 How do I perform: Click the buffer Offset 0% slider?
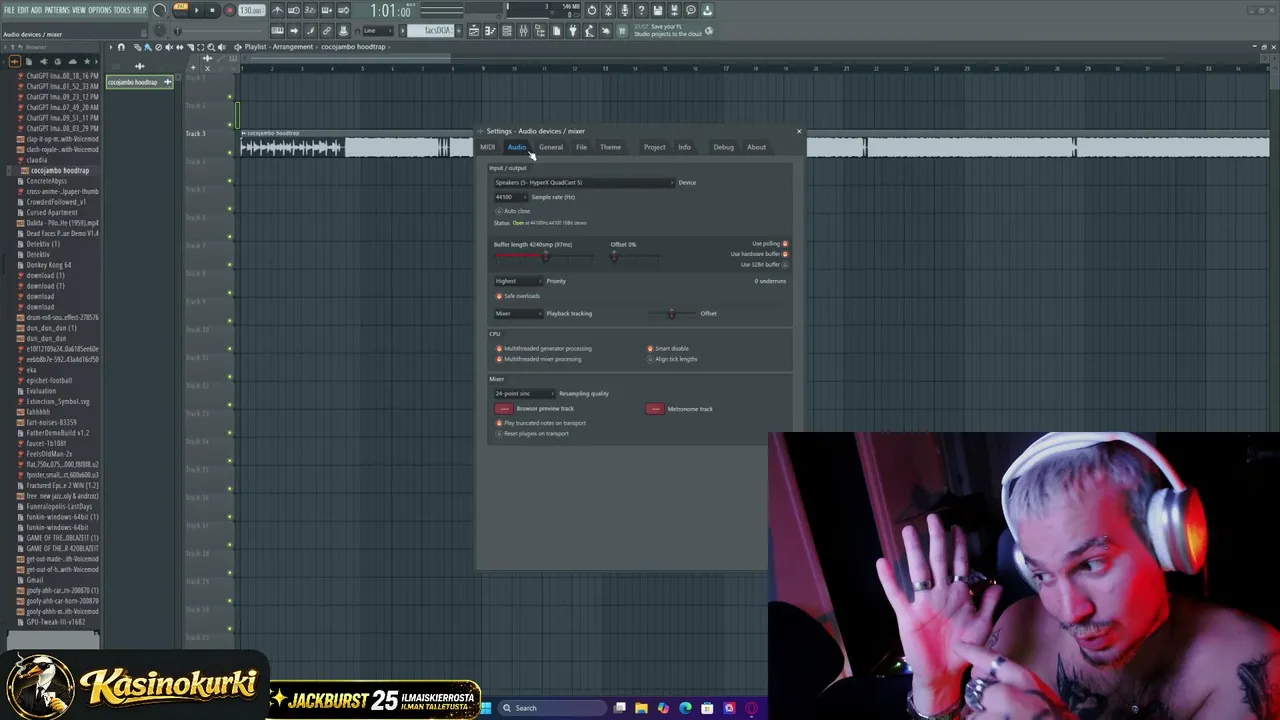coord(635,257)
